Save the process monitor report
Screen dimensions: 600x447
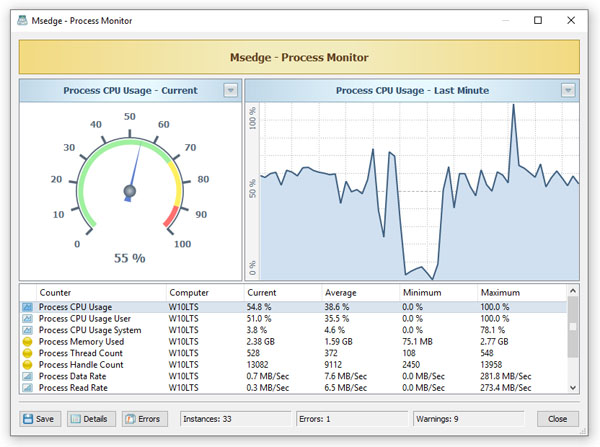tap(40, 419)
